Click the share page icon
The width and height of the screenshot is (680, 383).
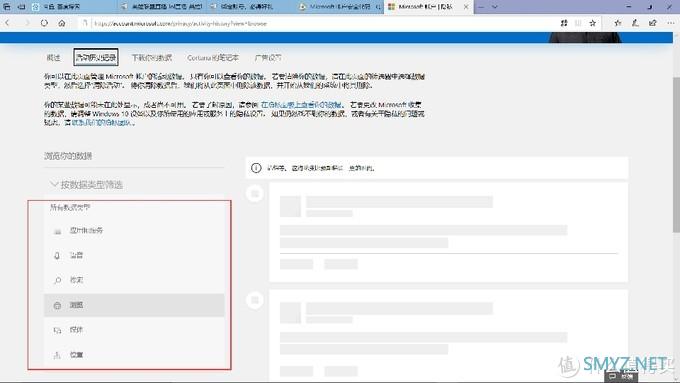653,23
